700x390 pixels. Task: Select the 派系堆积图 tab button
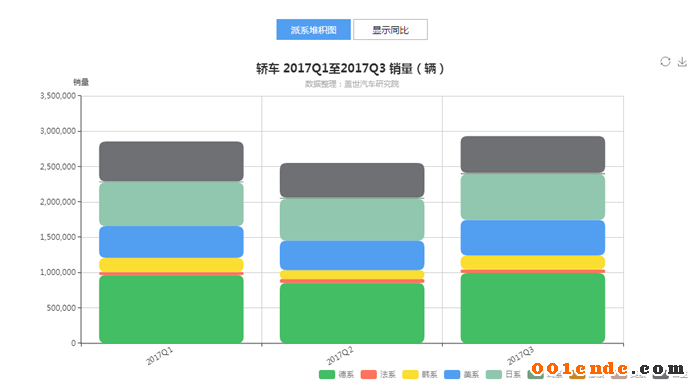coord(313,29)
